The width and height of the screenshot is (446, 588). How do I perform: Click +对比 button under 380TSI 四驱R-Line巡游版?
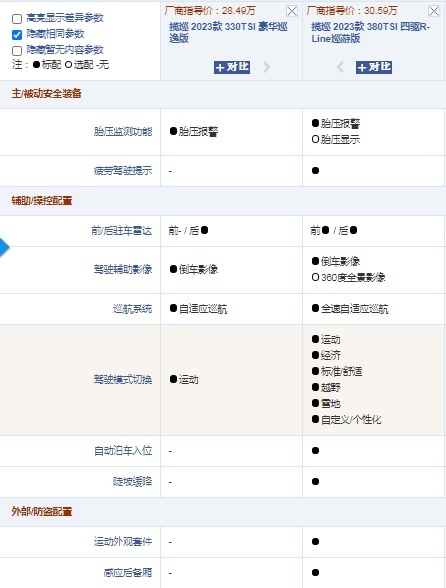[x=374, y=67]
